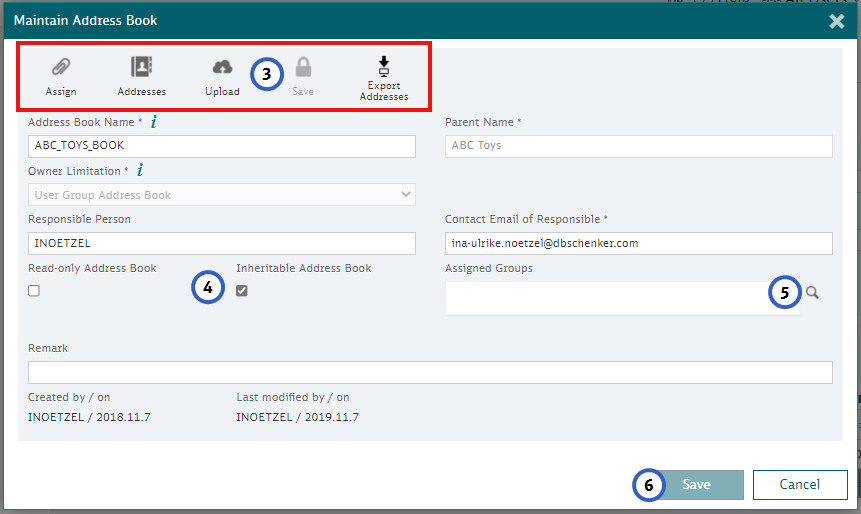Tick the Read-only Address Book checkbox
Viewport: 861px width, 514px height.
[x=34, y=290]
